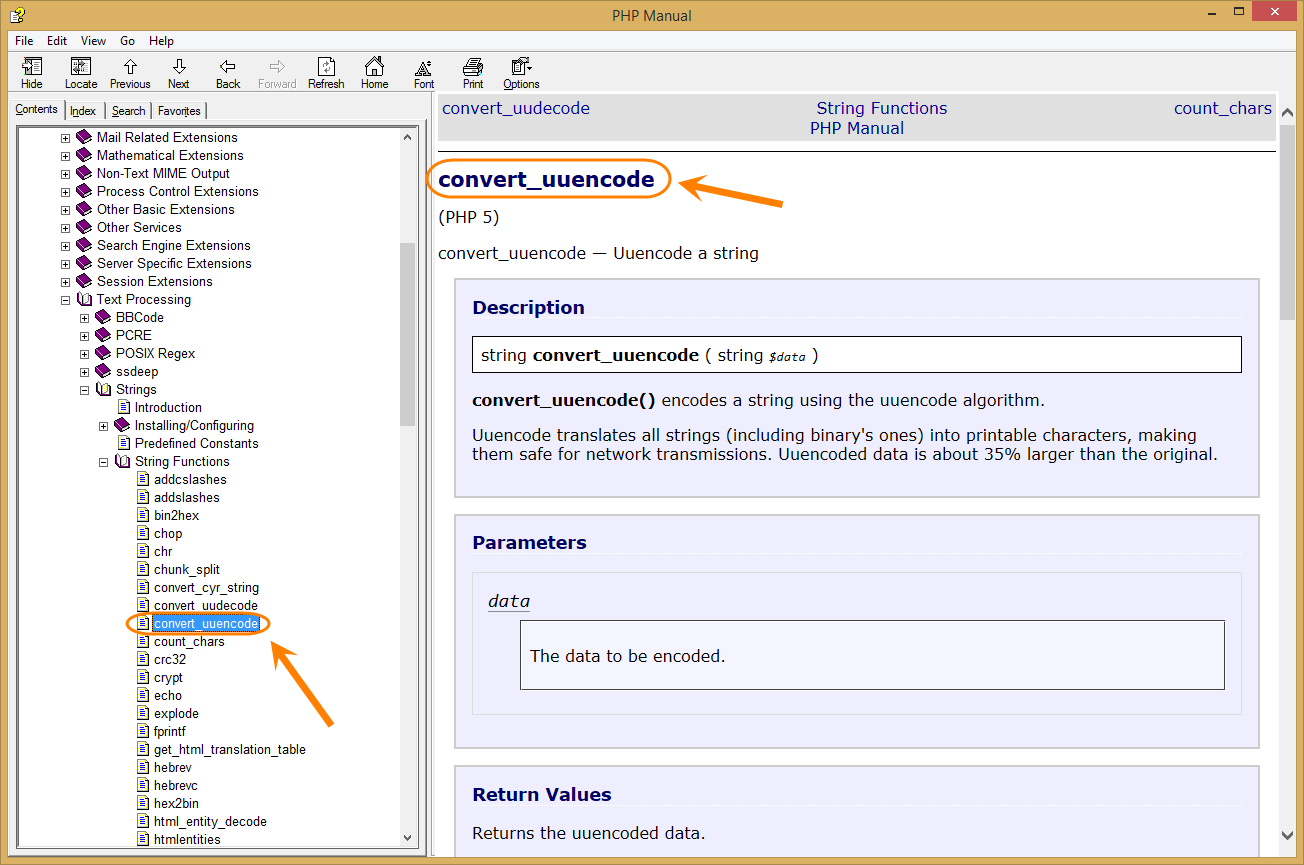
Task: Follow the convert_uudecode header link
Action: click(x=516, y=108)
